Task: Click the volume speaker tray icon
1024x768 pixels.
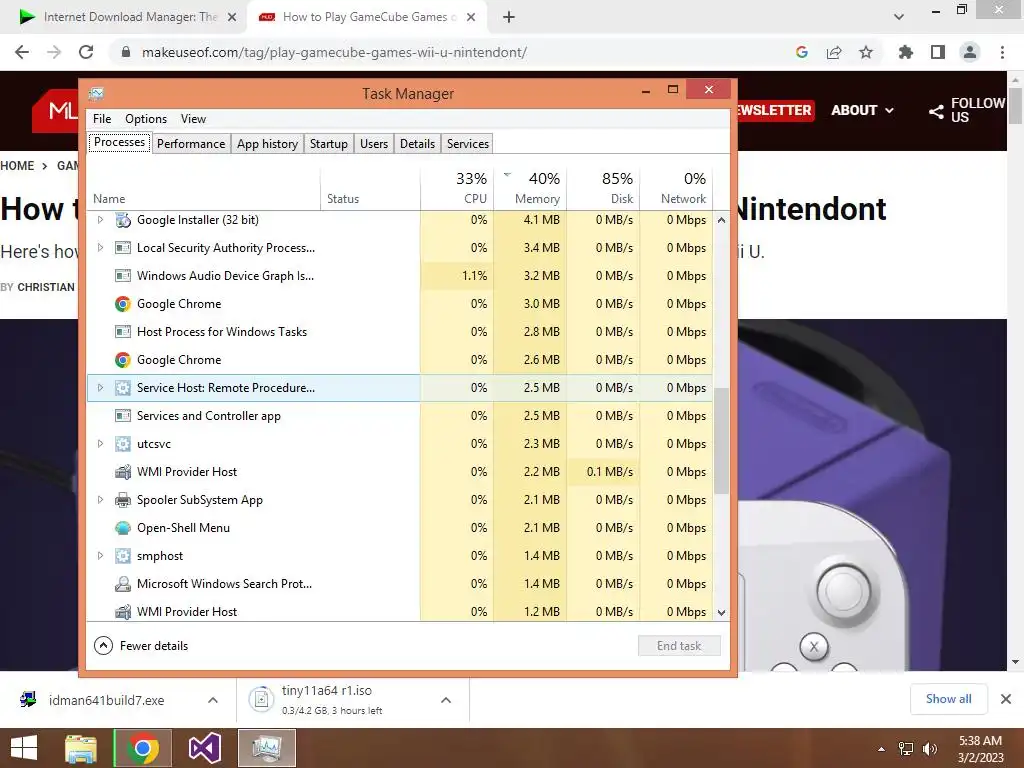Action: [930, 749]
